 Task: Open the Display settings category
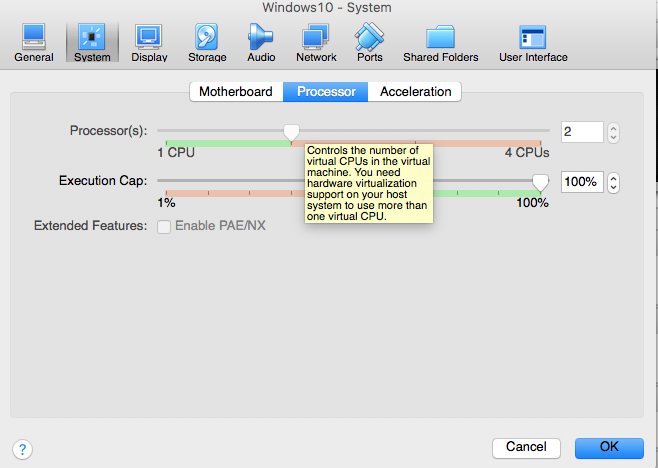pos(149,42)
